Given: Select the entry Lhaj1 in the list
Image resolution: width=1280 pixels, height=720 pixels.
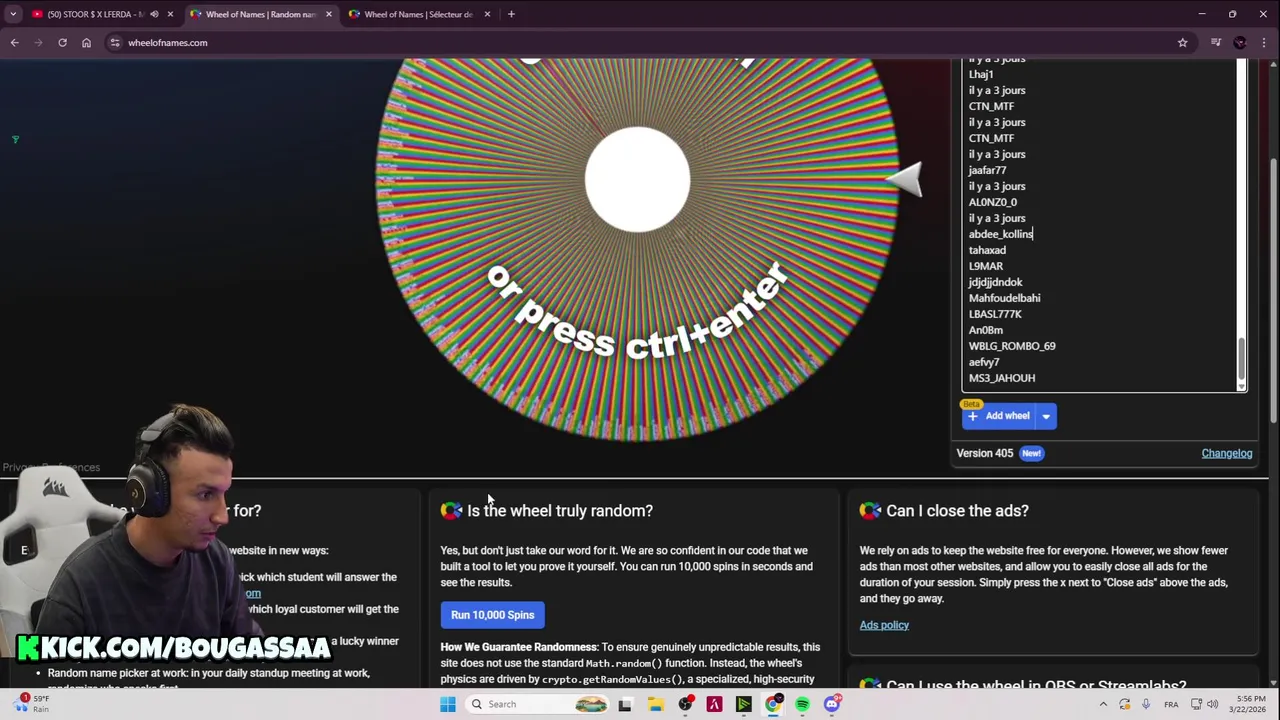Looking at the screenshot, I should pos(981,74).
